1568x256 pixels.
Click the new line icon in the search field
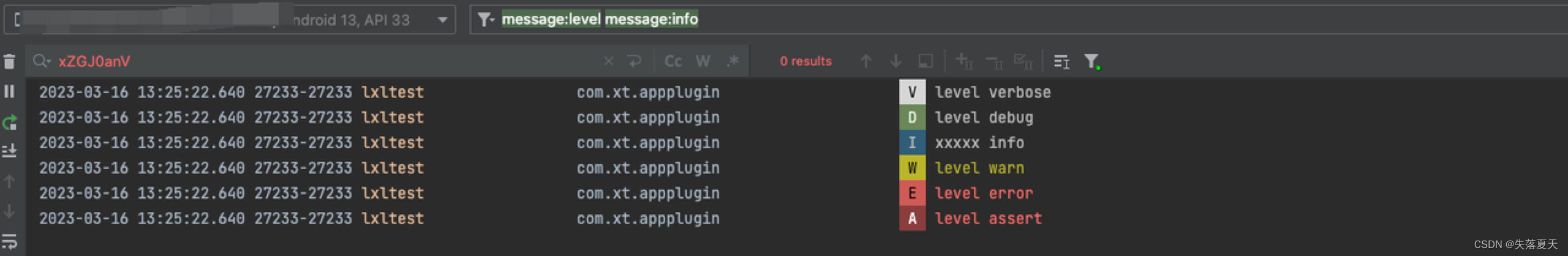(635, 61)
